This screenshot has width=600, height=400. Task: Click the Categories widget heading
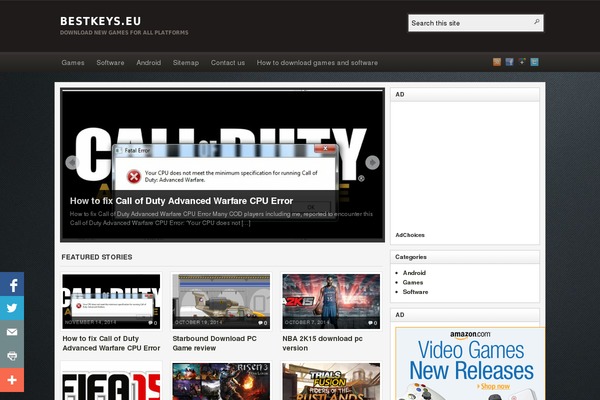tap(411, 257)
